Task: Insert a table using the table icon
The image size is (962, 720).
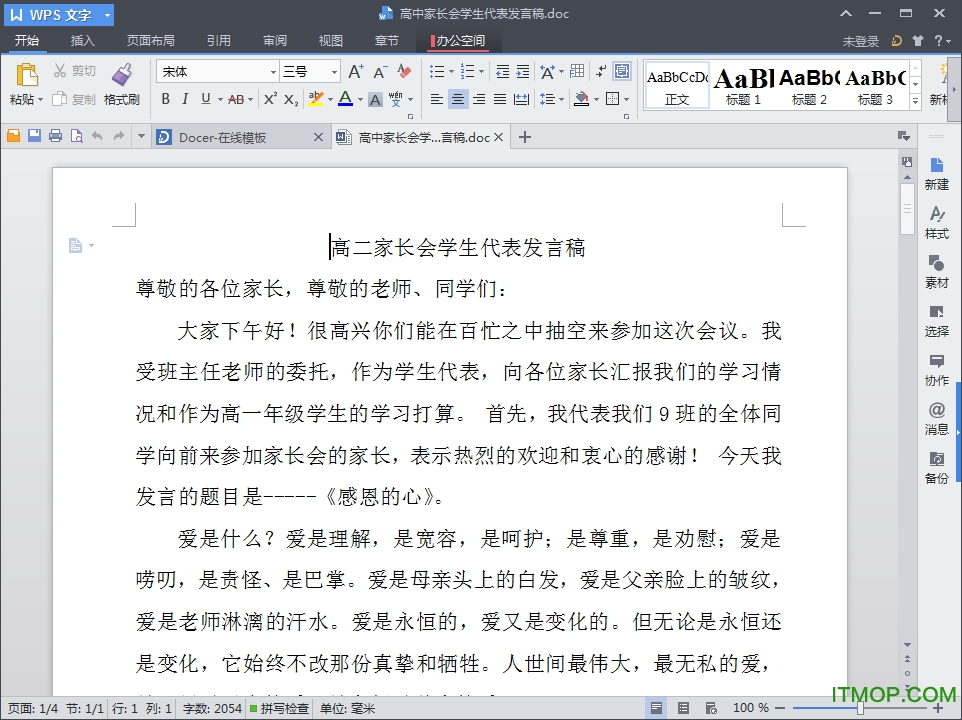Action: click(576, 72)
